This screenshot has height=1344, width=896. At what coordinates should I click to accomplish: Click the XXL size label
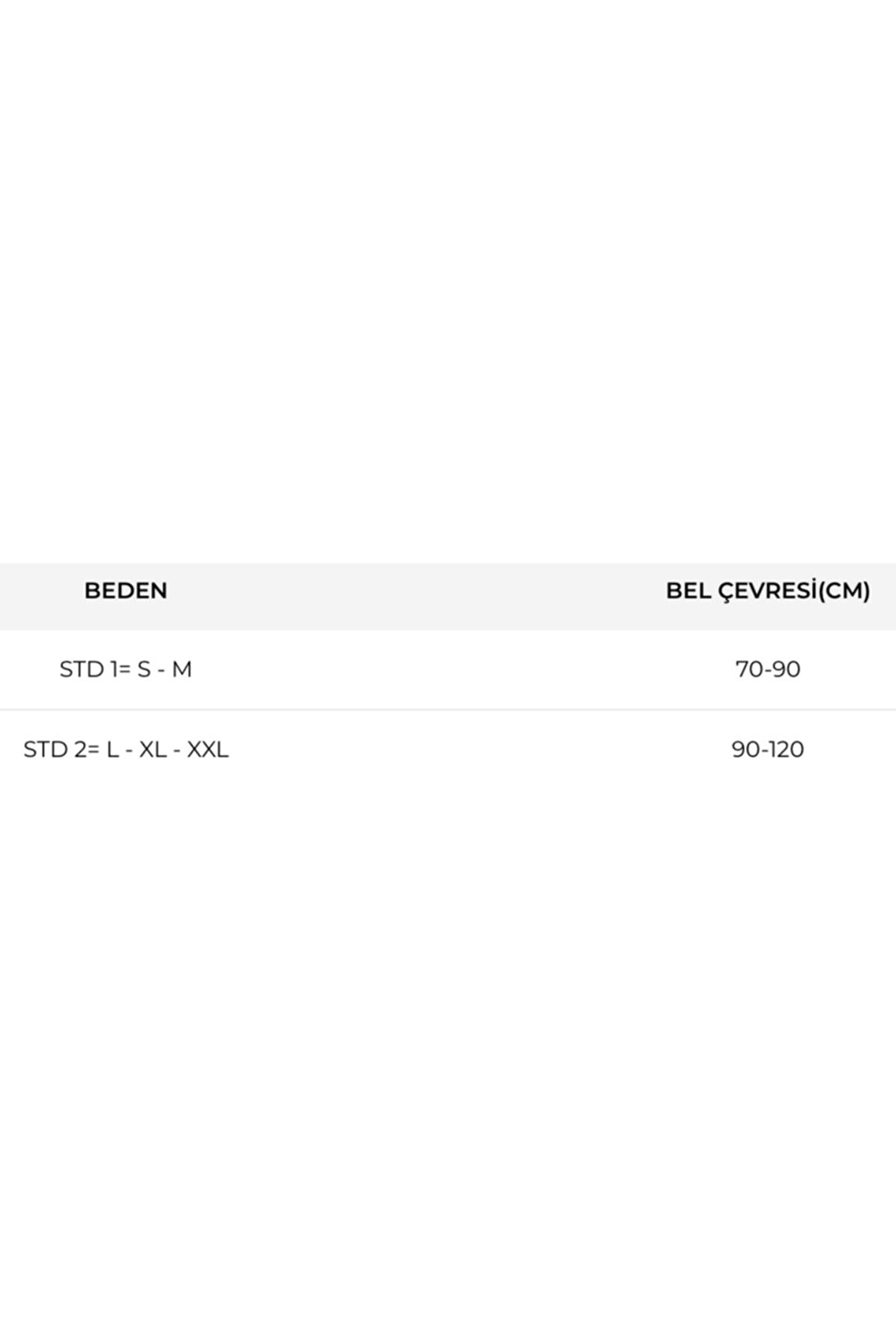pos(208,749)
